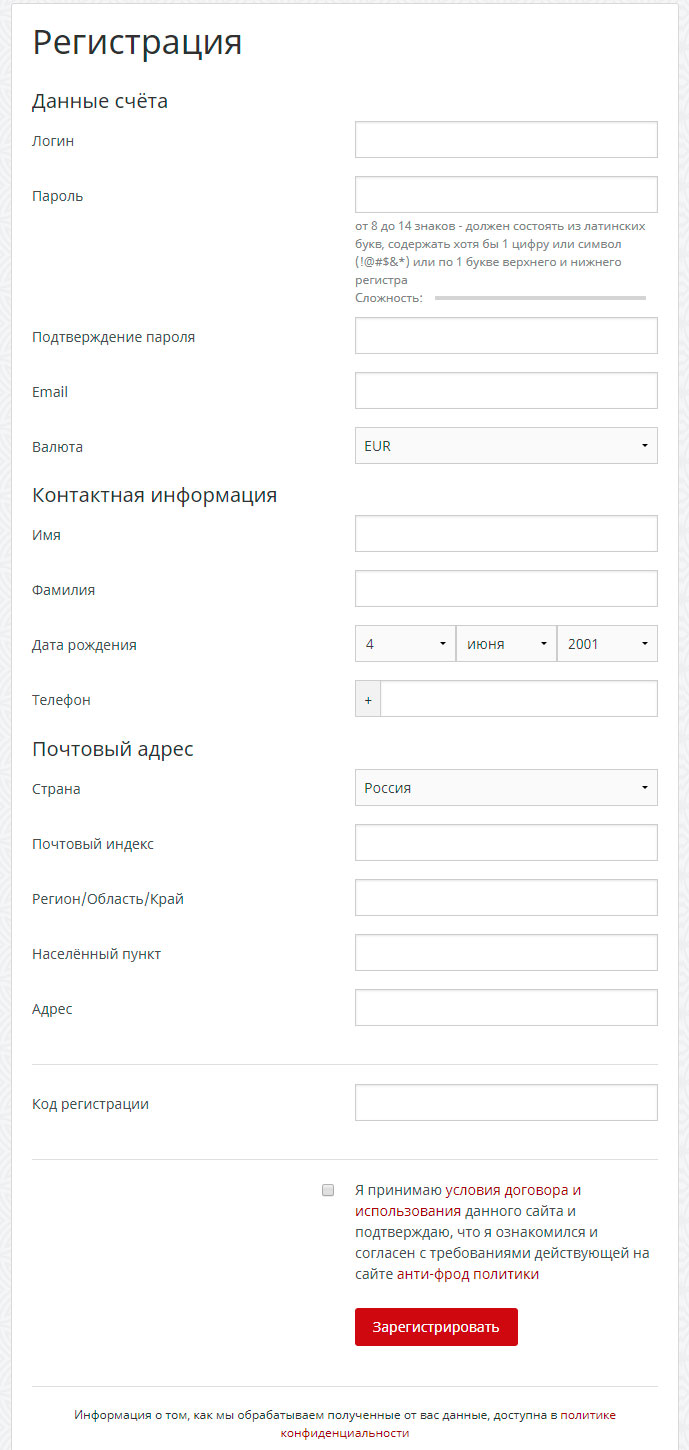
Task: Open the условия договора link
Action: tap(507, 1190)
